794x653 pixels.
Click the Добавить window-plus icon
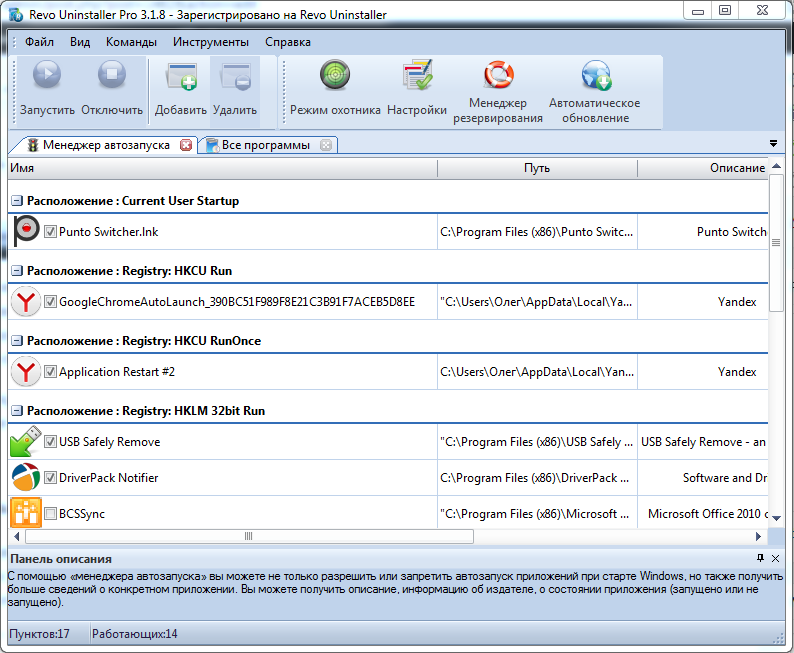pos(181,76)
